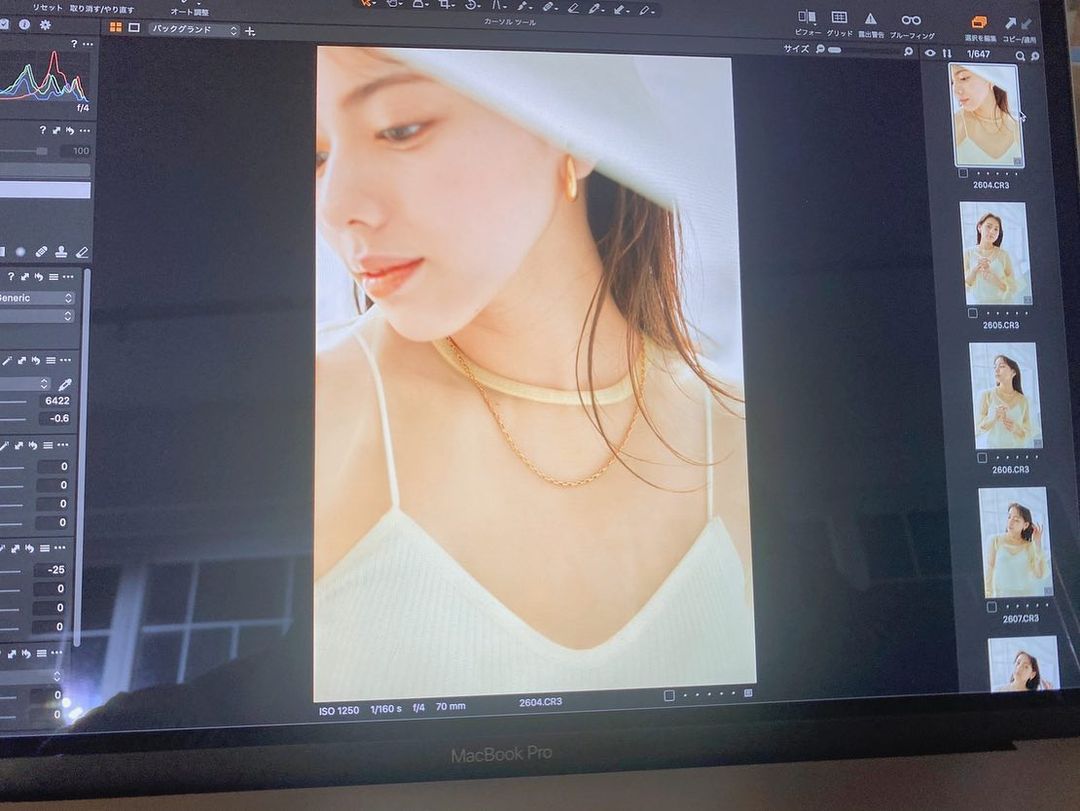Open three-dot menu of white balance panel
The image size is (1080, 811).
tap(65, 360)
